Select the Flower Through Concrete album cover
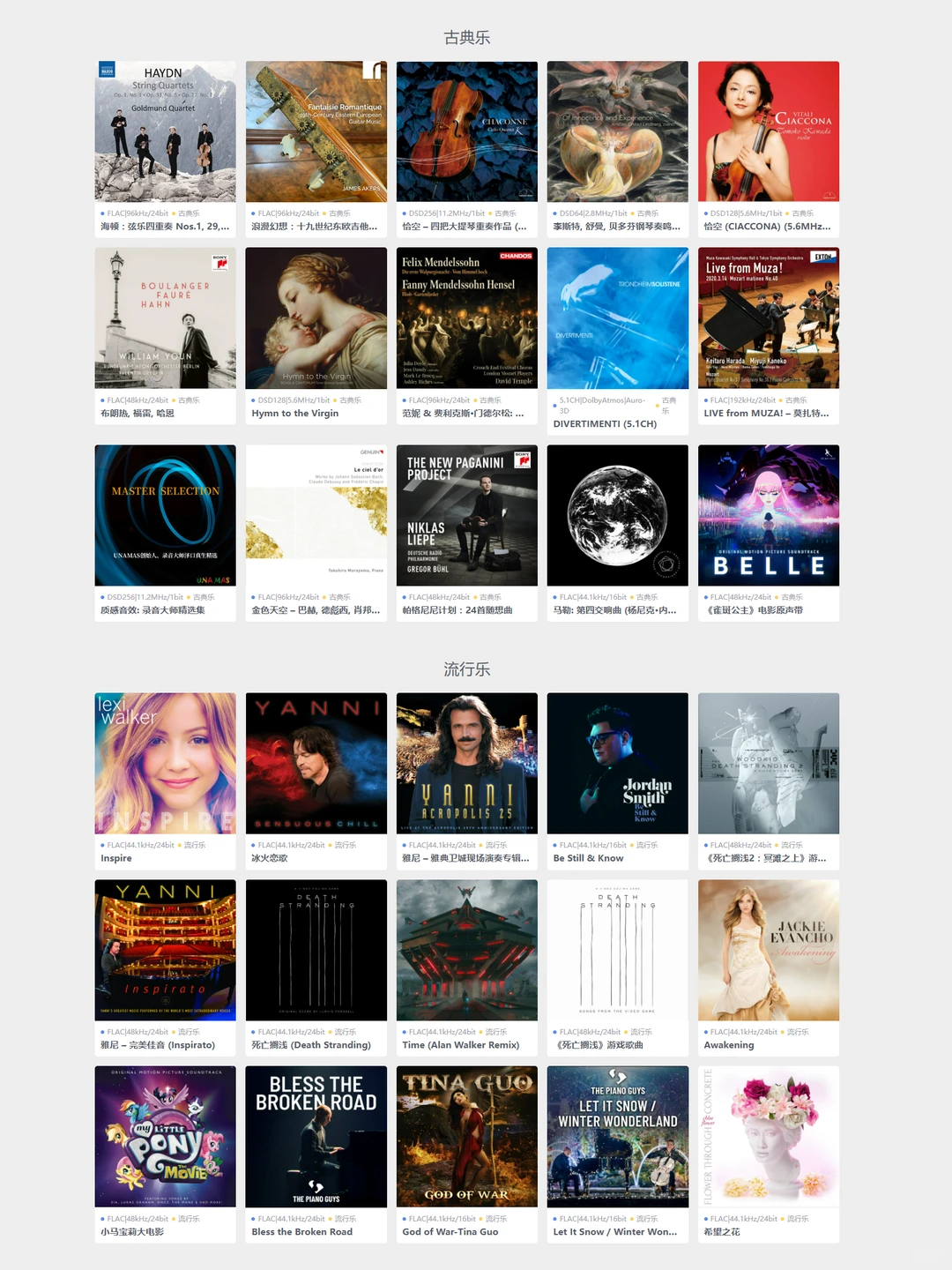 (769, 1137)
